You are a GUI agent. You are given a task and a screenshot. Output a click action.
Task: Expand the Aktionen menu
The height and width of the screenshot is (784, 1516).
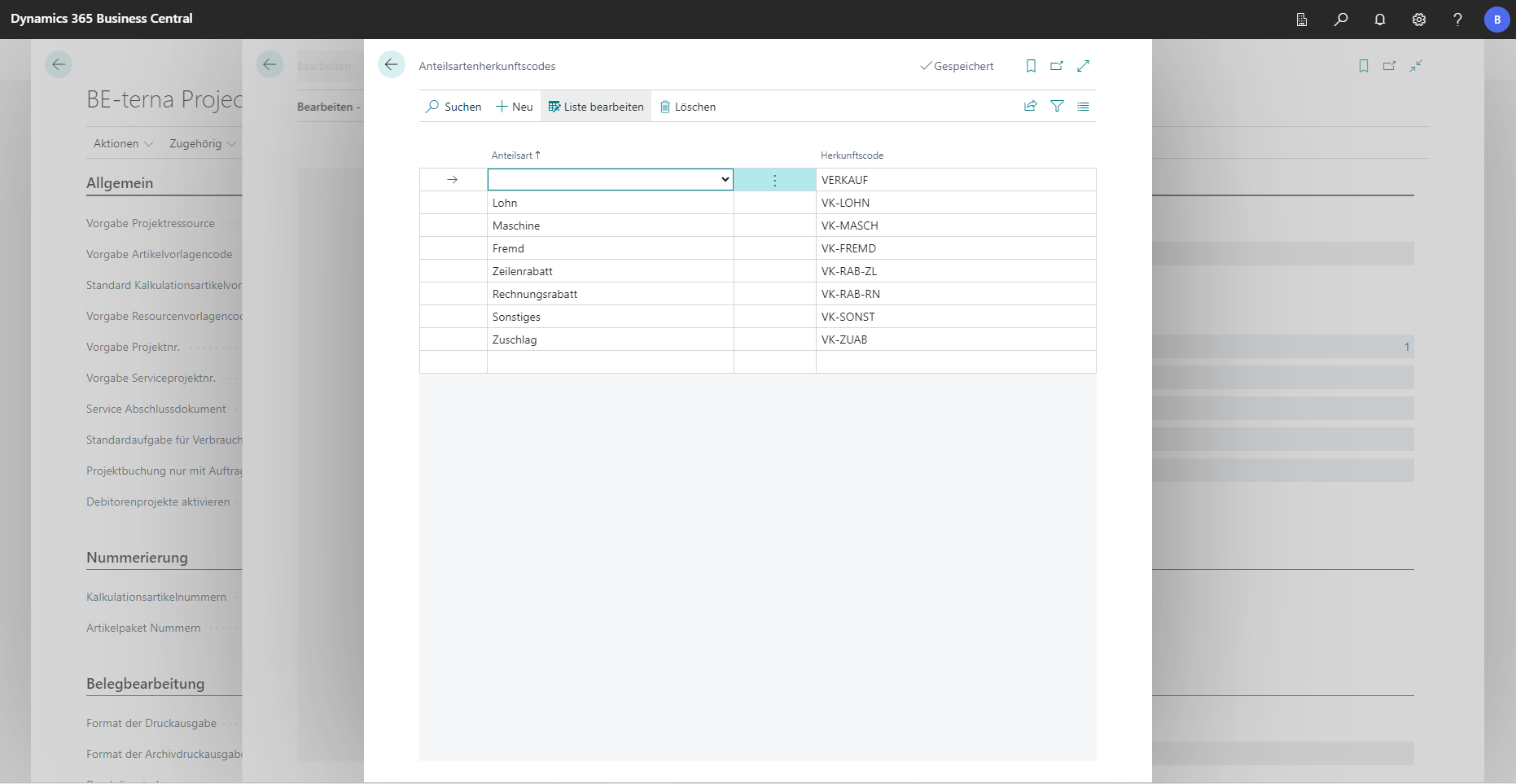[x=123, y=143]
